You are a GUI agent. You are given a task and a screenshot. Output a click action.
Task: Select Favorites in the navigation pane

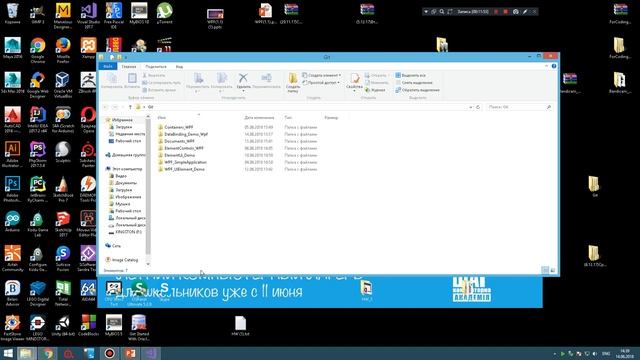(x=122, y=120)
